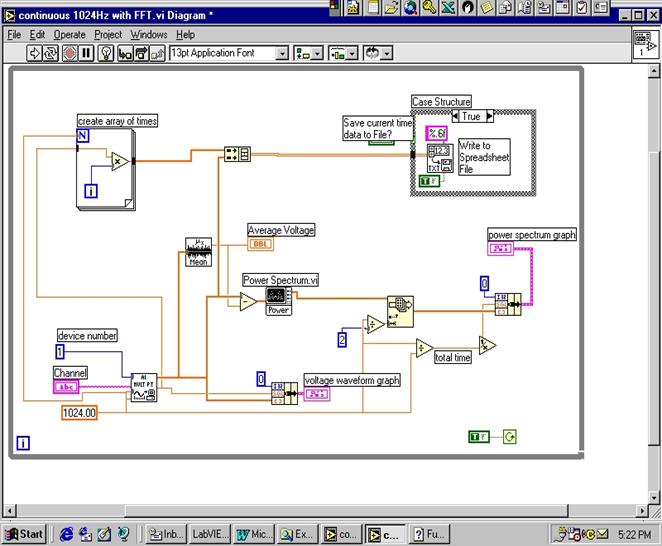
Task: Switch to the LabVIEW taskbar button
Action: (x=210, y=534)
